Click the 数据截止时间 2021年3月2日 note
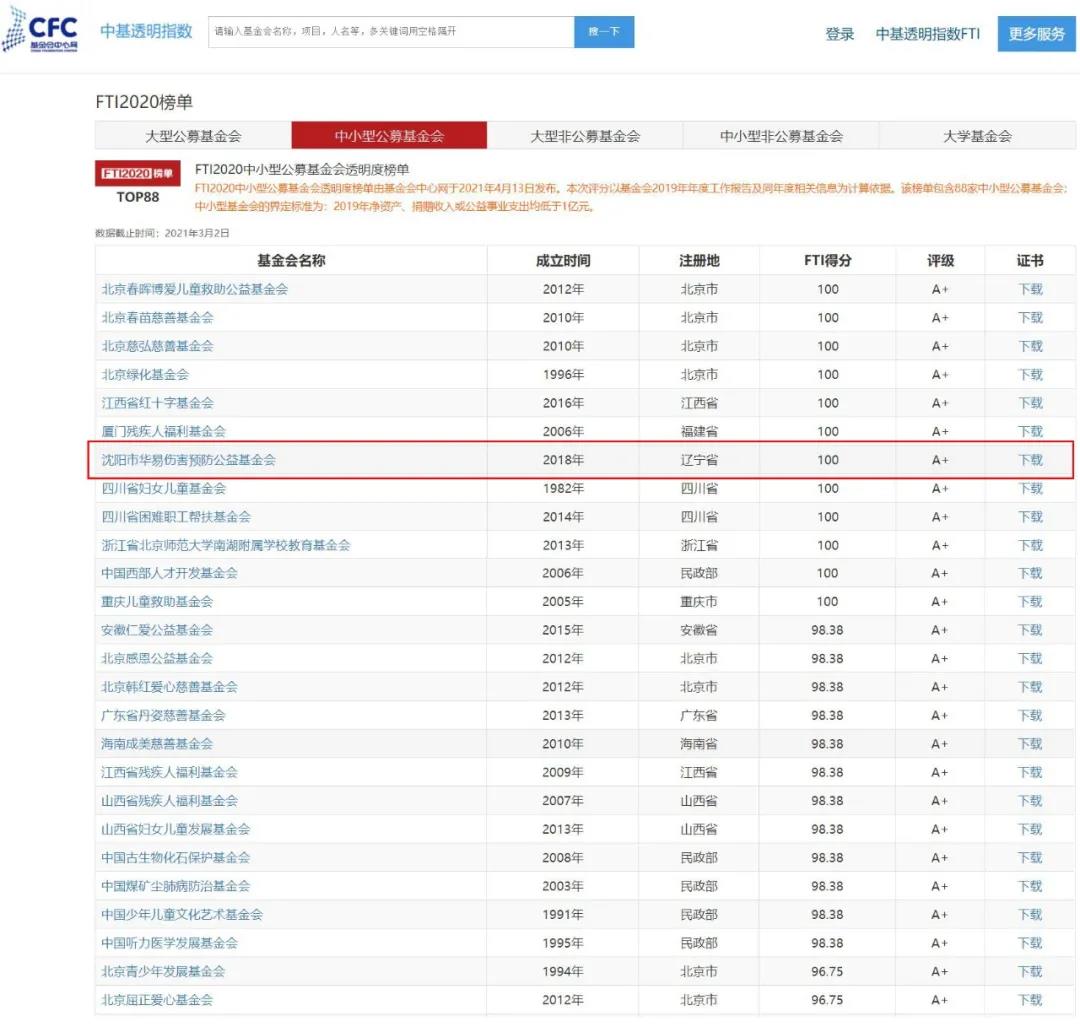1080x1027 pixels. [x=162, y=233]
